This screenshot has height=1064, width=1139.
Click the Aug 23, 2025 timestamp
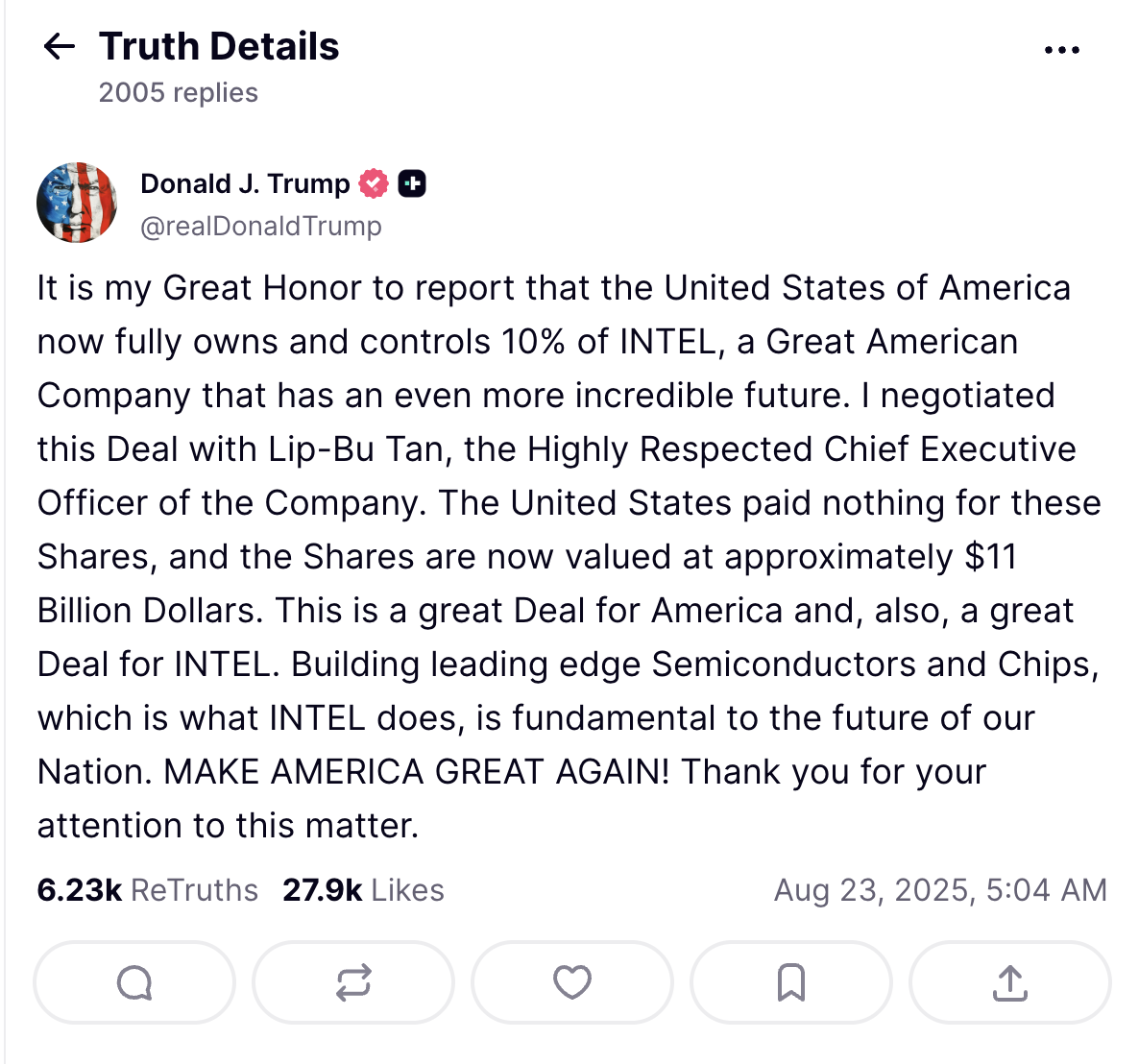941,889
